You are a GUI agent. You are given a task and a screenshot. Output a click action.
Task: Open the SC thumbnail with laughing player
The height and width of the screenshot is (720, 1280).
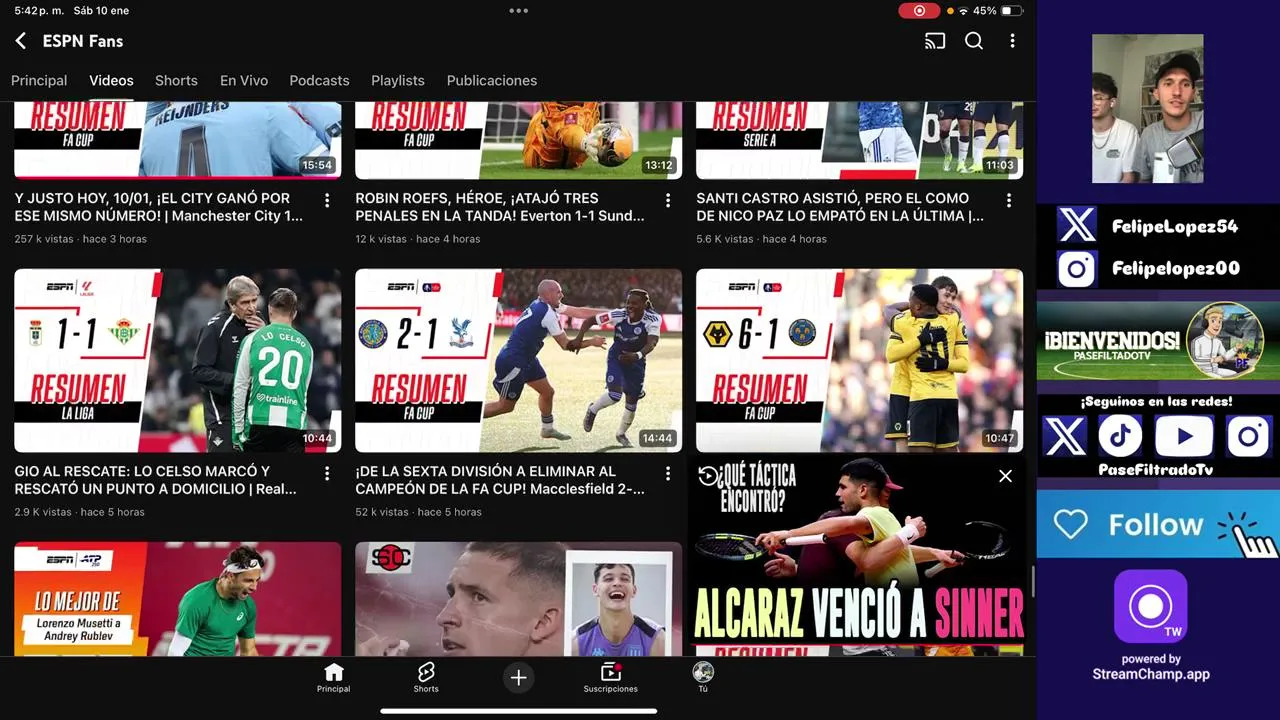pos(518,598)
